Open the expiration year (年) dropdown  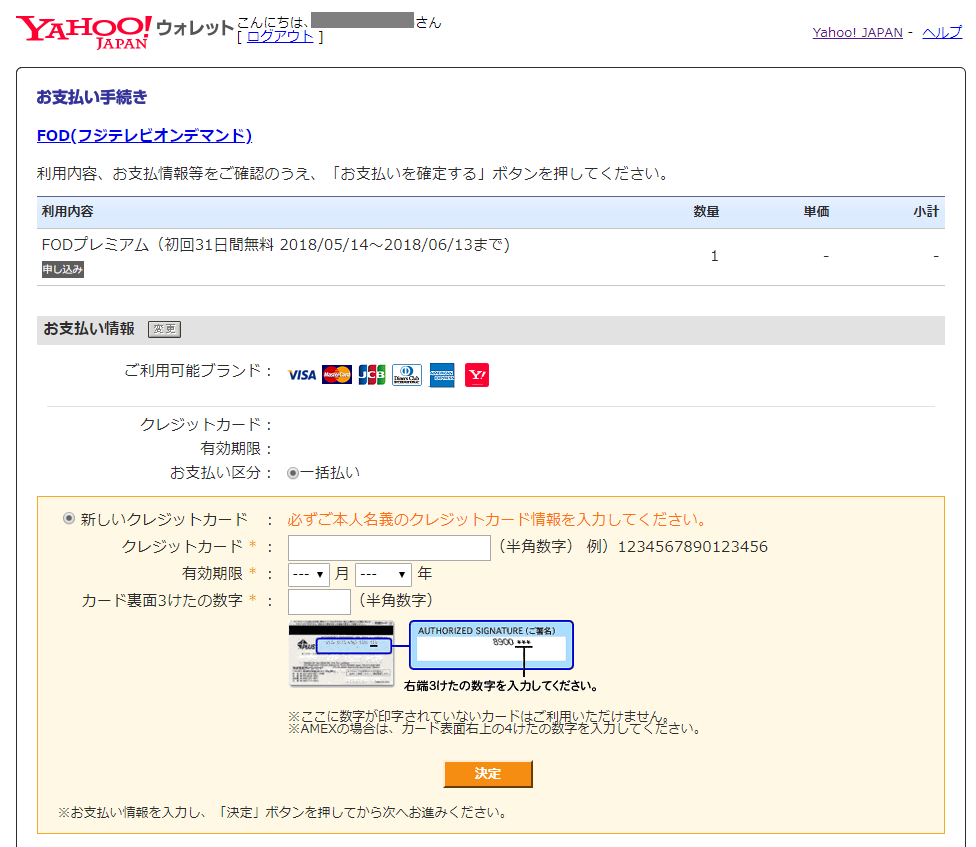click(383, 574)
